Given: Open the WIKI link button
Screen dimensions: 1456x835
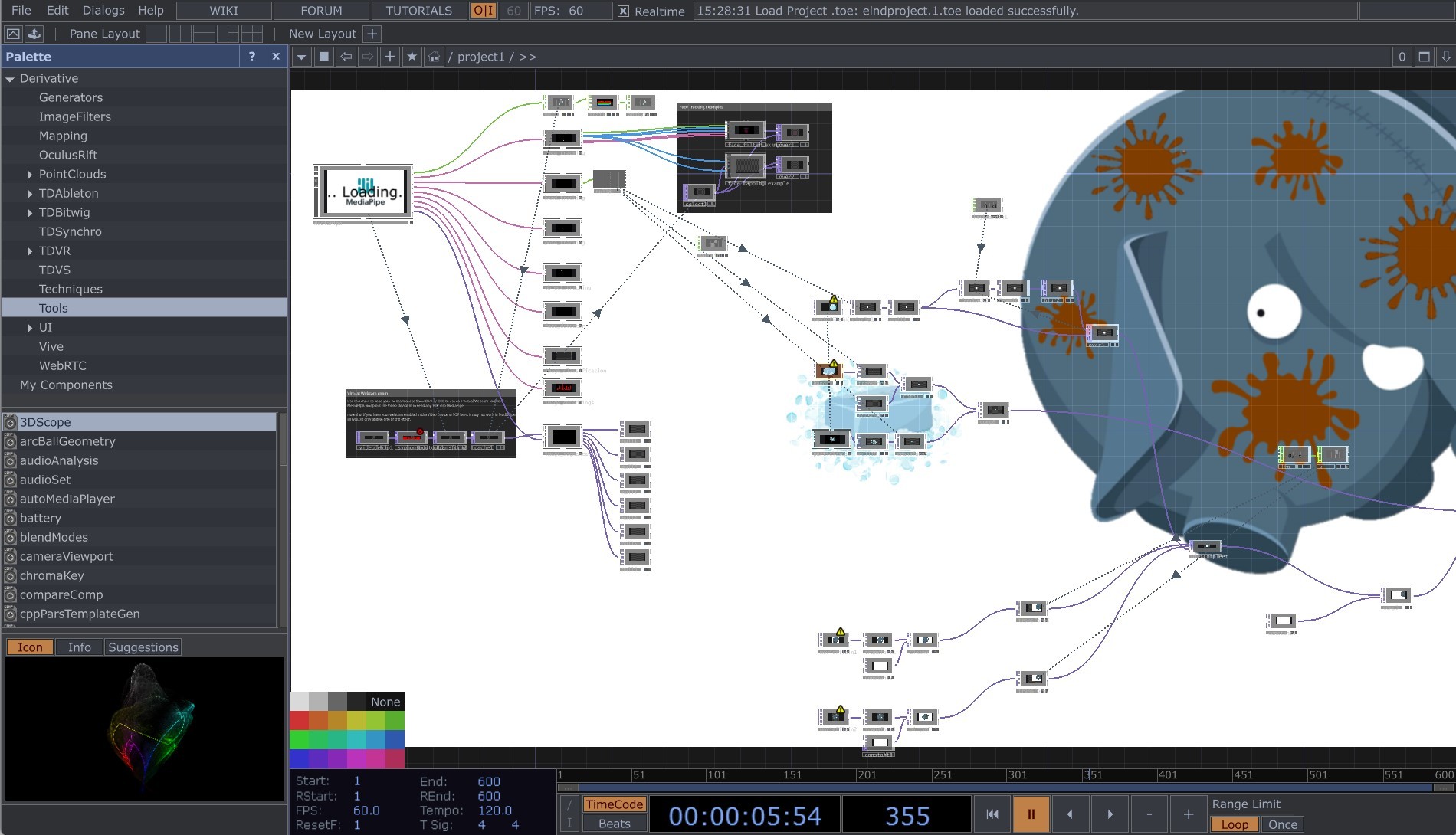Looking at the screenshot, I should click(x=224, y=11).
